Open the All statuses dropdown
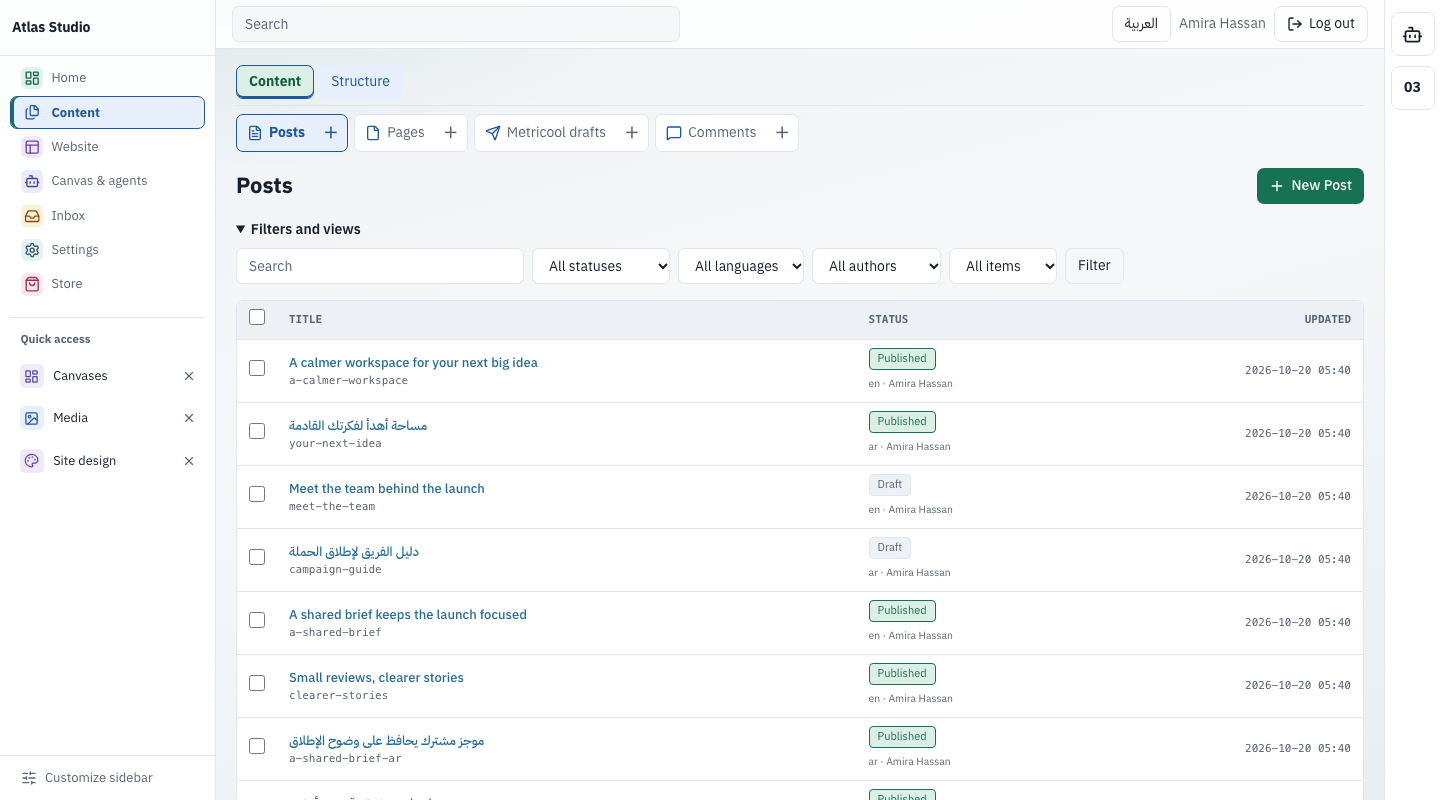The height and width of the screenshot is (800, 1440). [601, 266]
